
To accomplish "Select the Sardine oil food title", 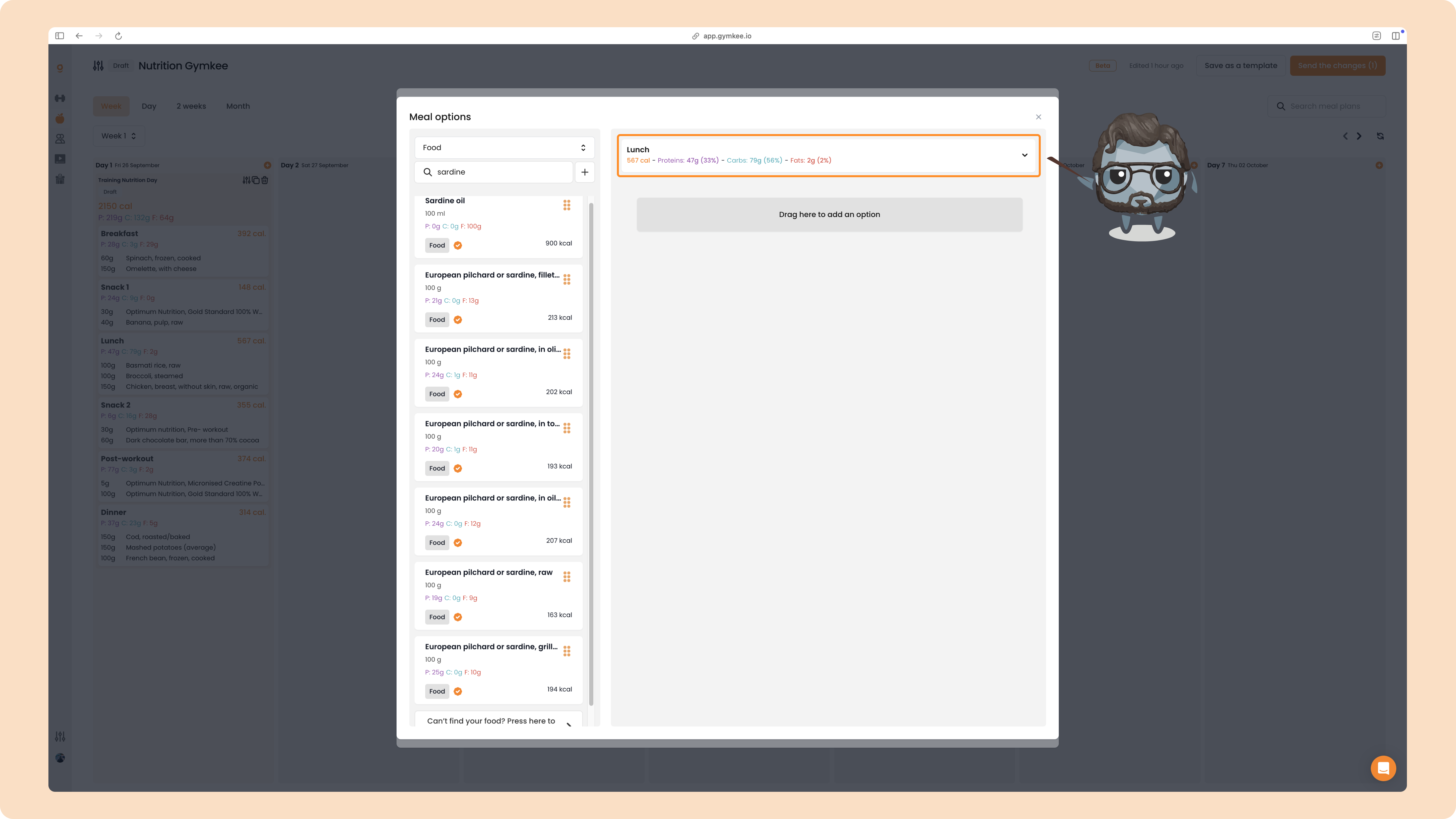I will pyautogui.click(x=445, y=201).
